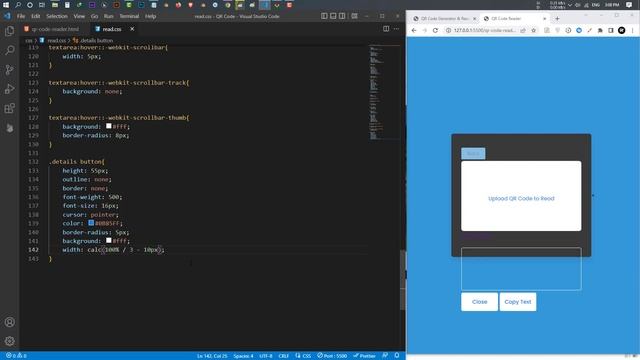Open a new browser tab

click(557, 19)
